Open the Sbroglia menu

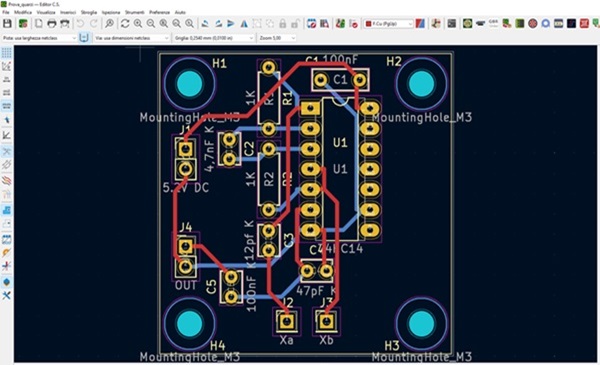[89, 12]
